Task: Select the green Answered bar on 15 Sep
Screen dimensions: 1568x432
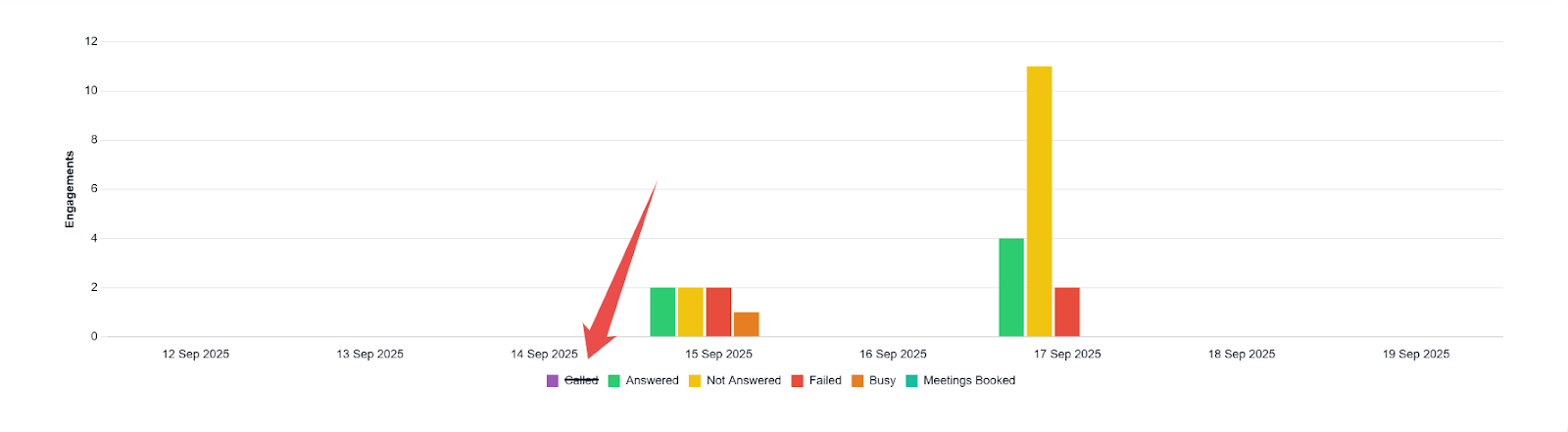Action: (x=662, y=312)
